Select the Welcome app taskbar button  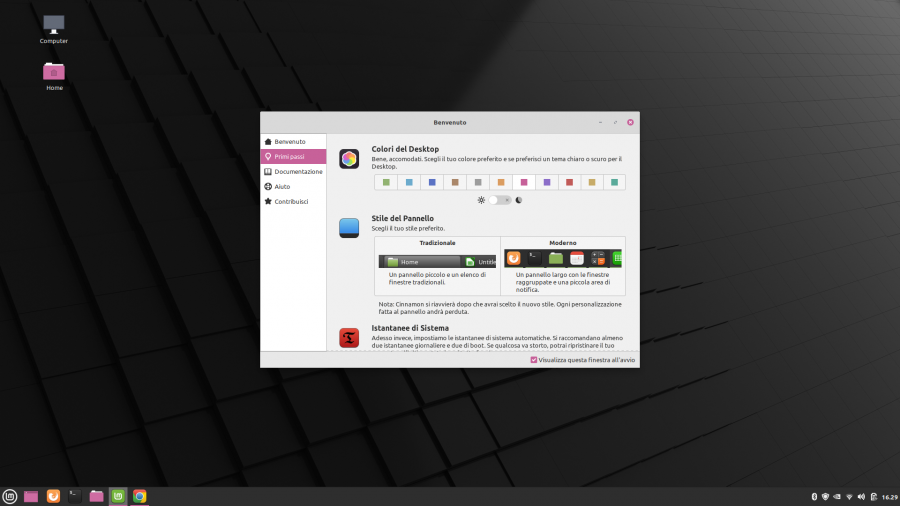[x=118, y=496]
